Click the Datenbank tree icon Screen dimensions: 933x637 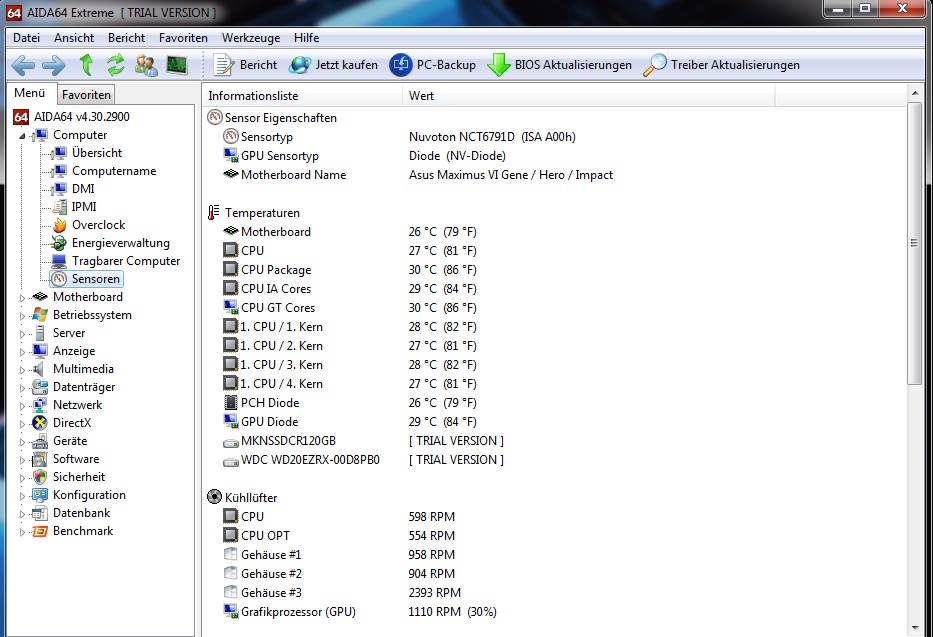coord(39,513)
